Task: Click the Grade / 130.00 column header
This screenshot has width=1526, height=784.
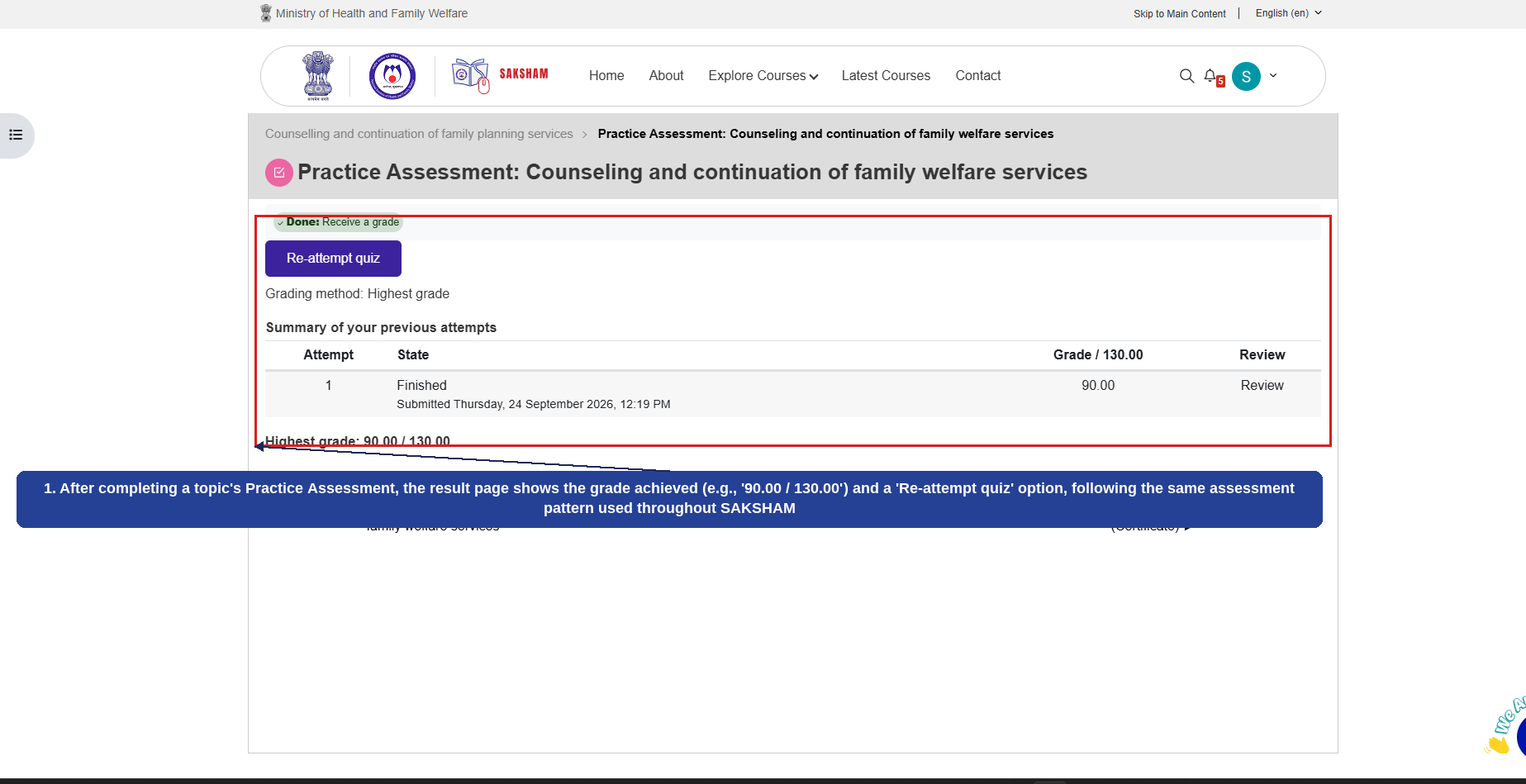Action: coord(1098,354)
